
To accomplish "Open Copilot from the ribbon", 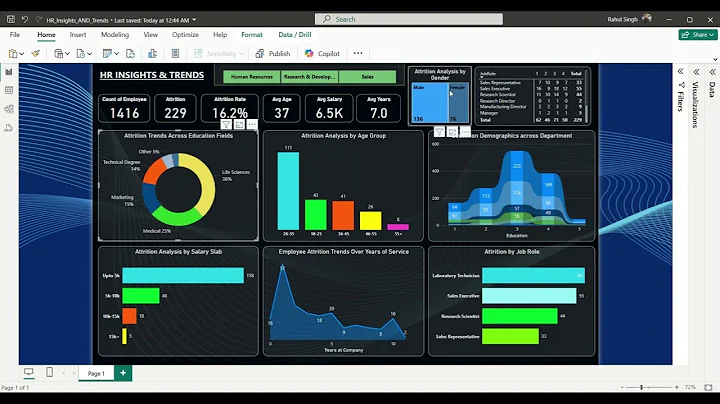I will (322, 54).
